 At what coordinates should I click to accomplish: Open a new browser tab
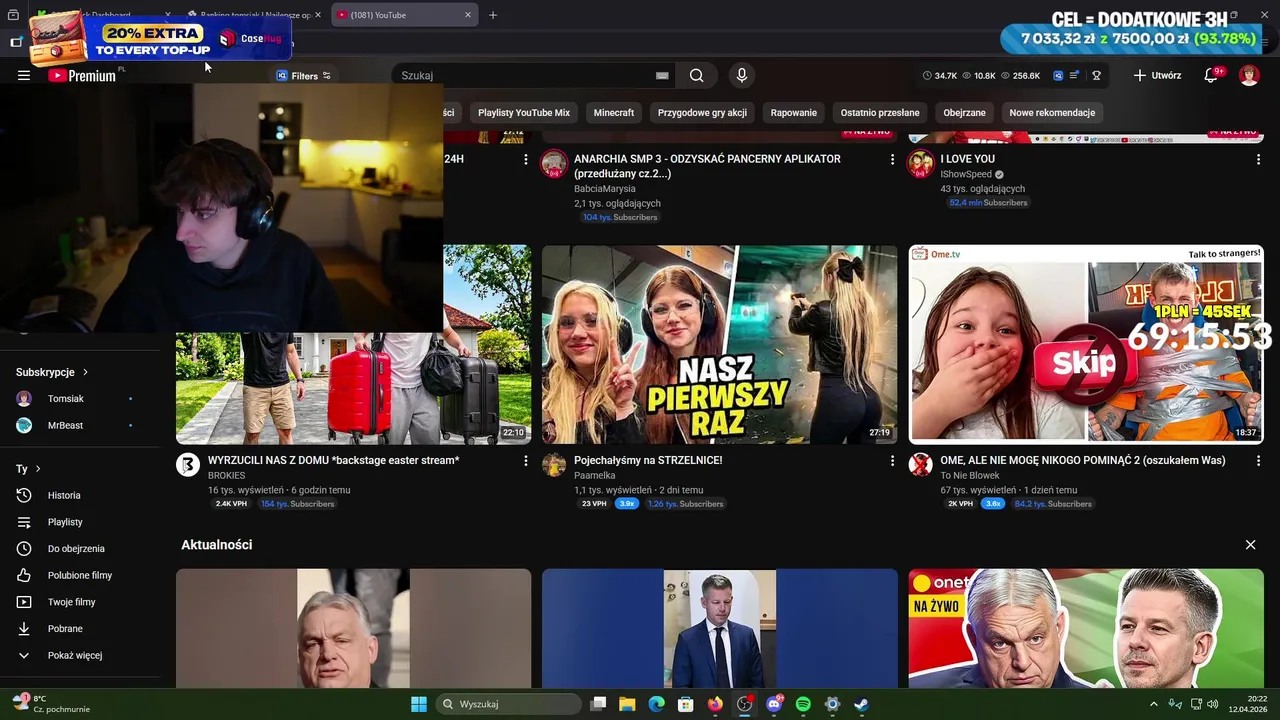click(x=493, y=15)
